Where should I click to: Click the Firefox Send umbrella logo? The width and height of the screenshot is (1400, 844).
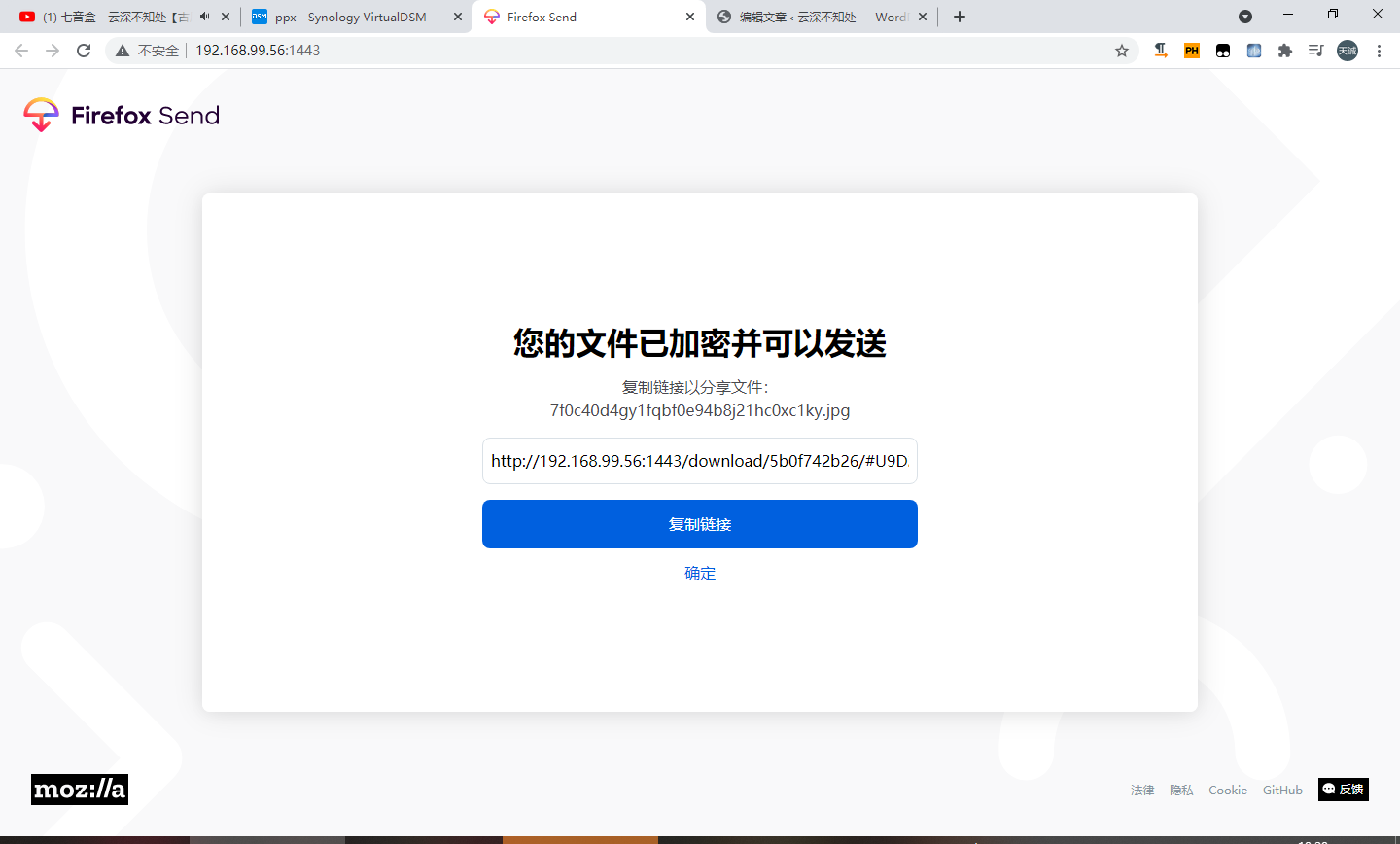[x=41, y=115]
